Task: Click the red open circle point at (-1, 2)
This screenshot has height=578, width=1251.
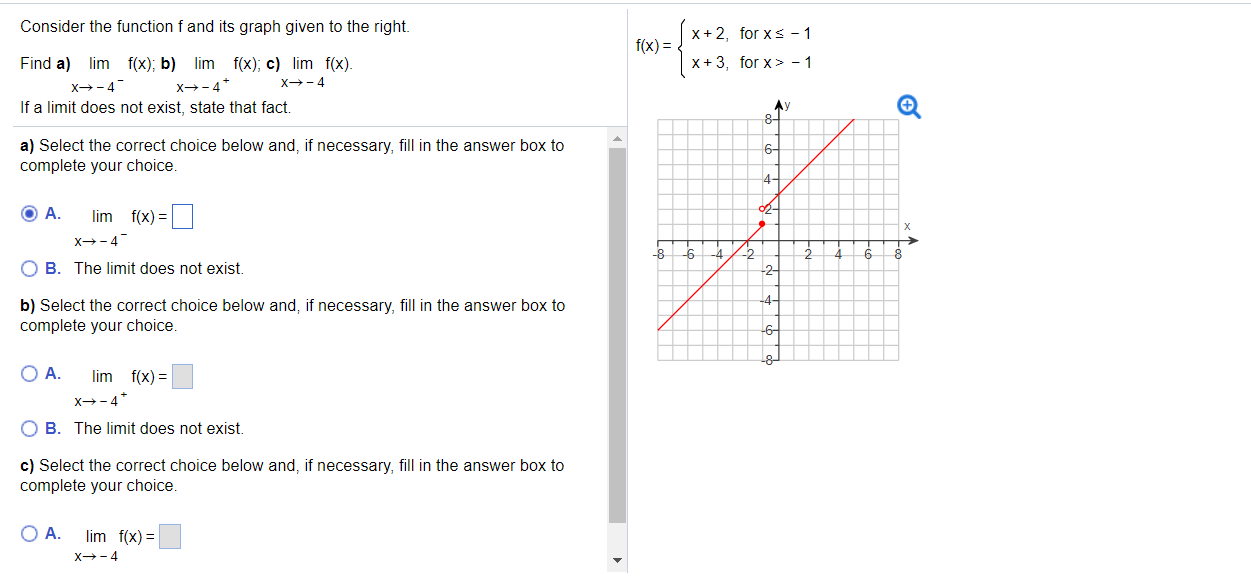Action: point(763,207)
